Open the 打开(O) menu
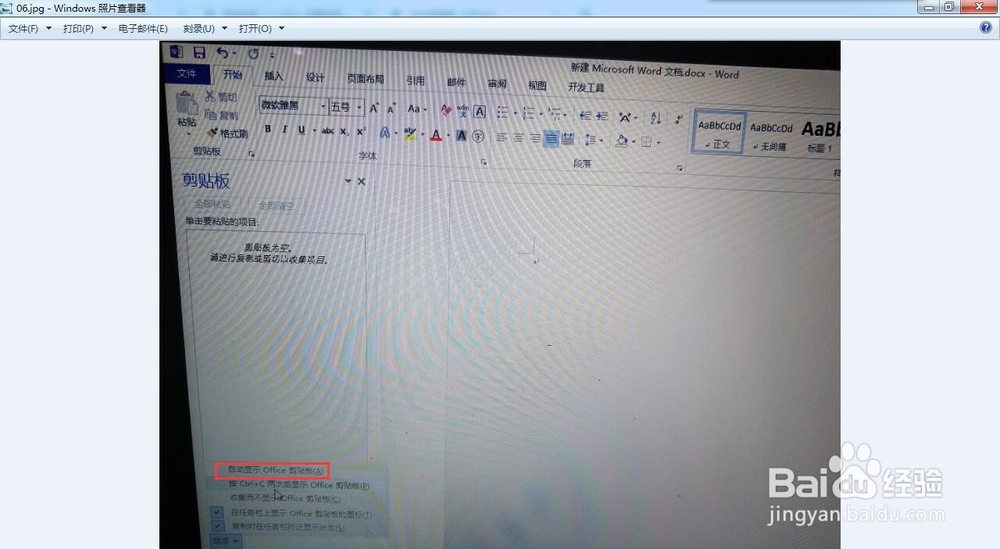This screenshot has height=549, width=1000. (x=261, y=29)
